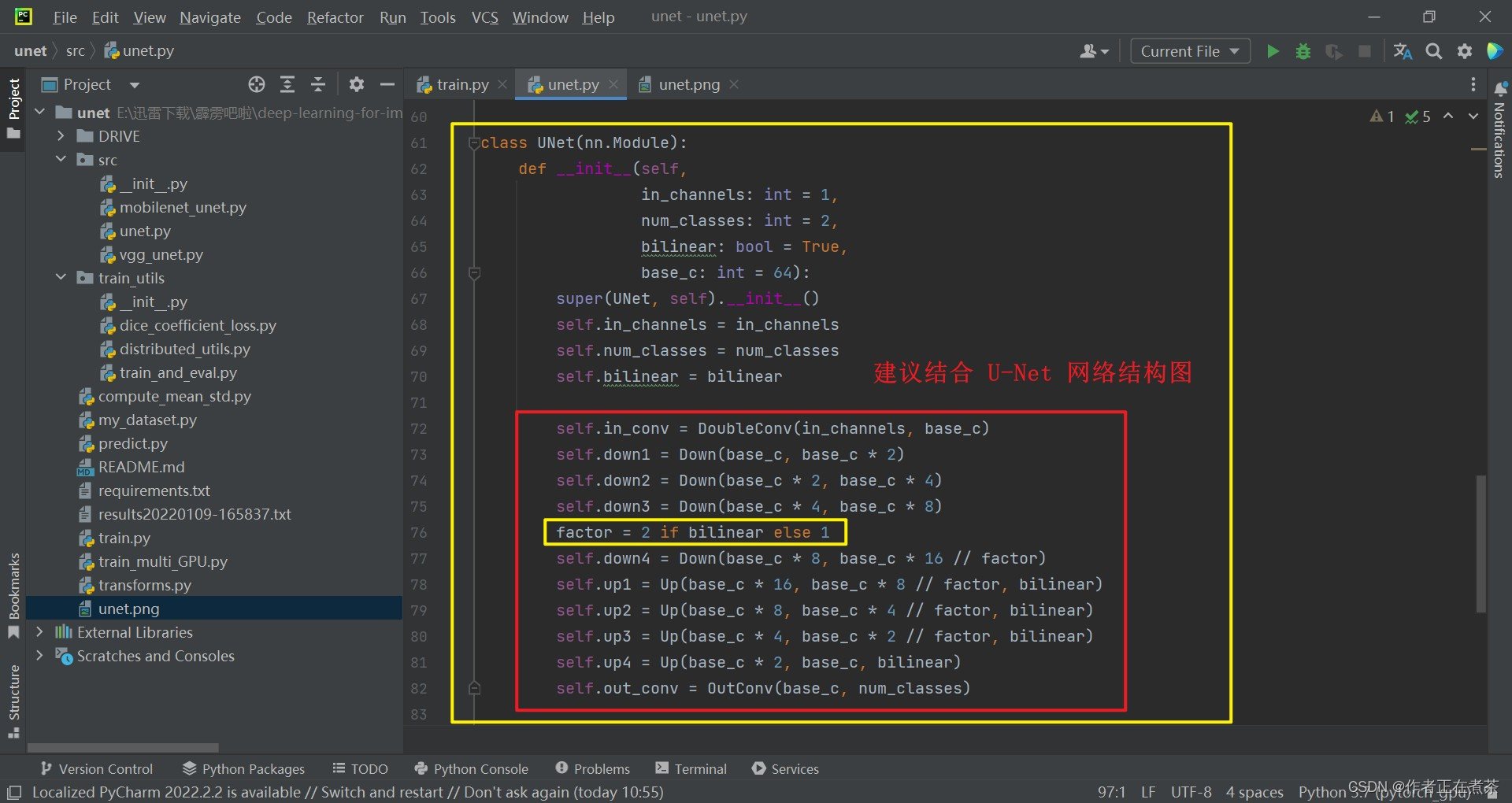
Task: Hide the Project tool window
Action: point(387,84)
